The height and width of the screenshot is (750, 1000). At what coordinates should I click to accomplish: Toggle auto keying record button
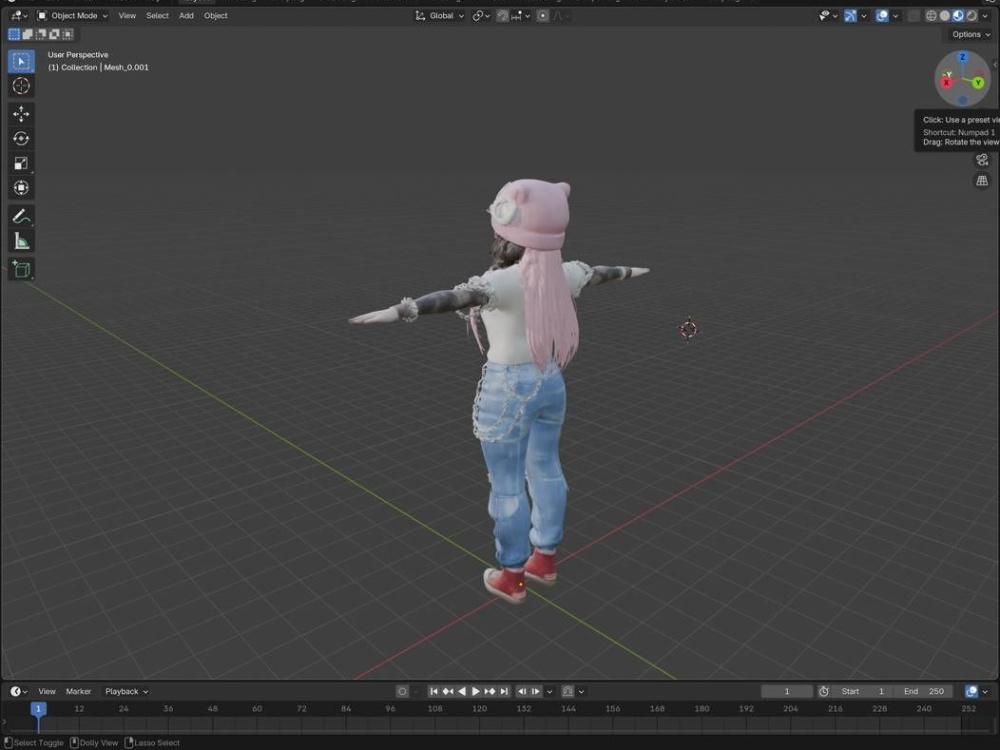402,691
